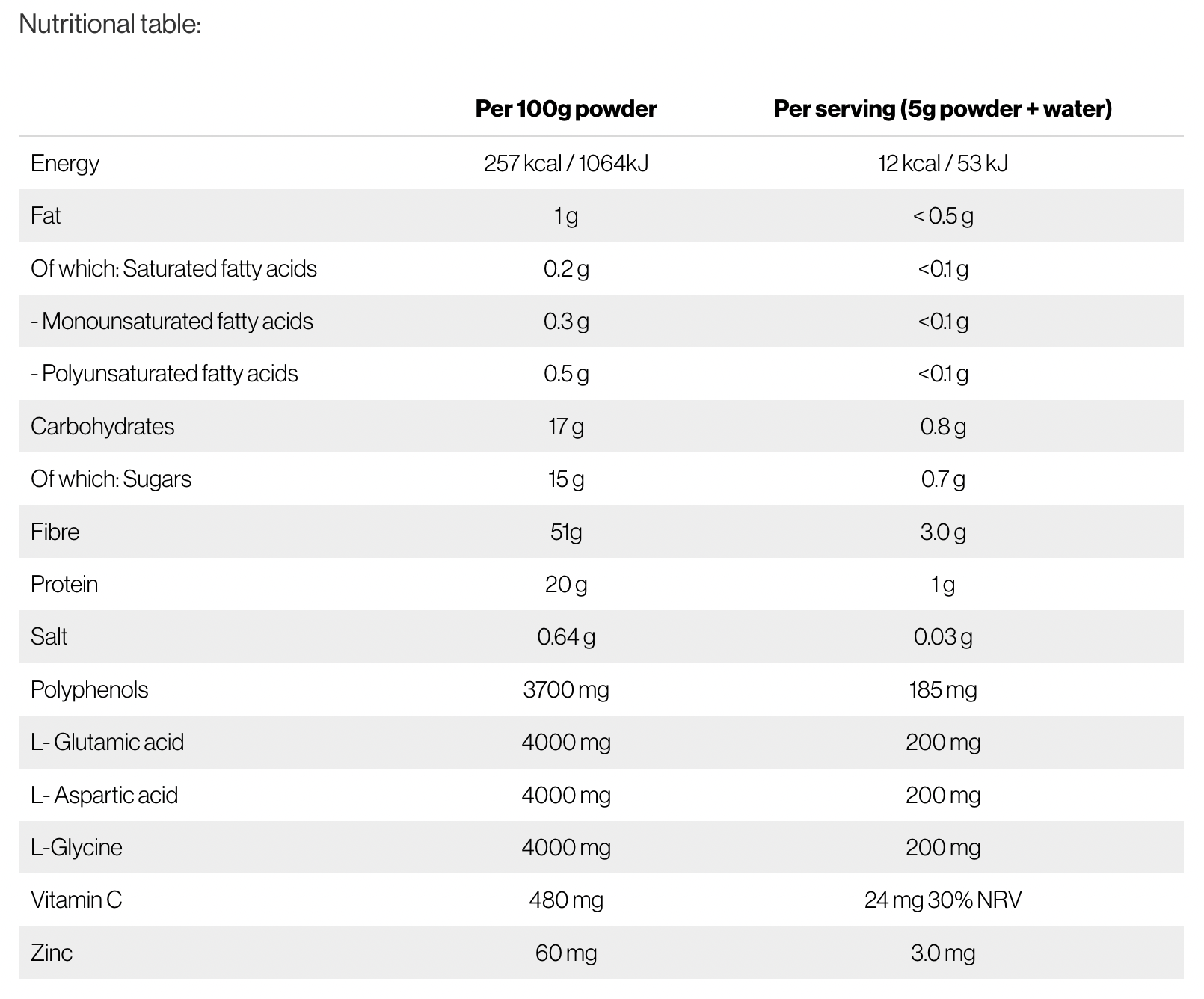Select the Energy row label

65,163
